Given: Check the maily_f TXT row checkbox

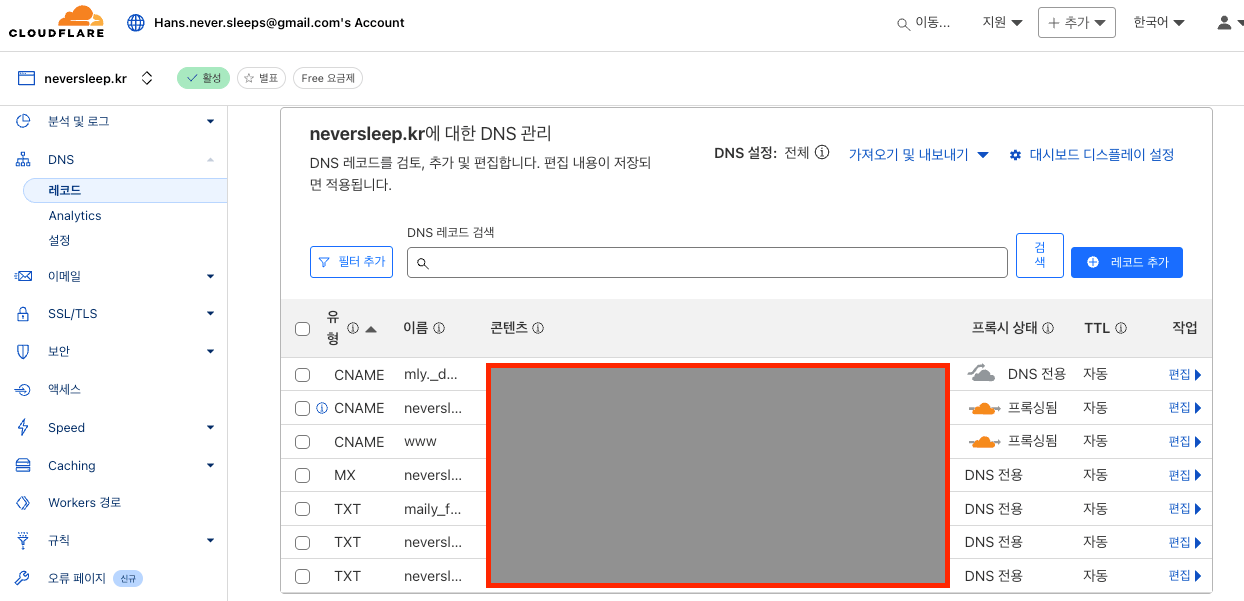Looking at the screenshot, I should tap(303, 509).
